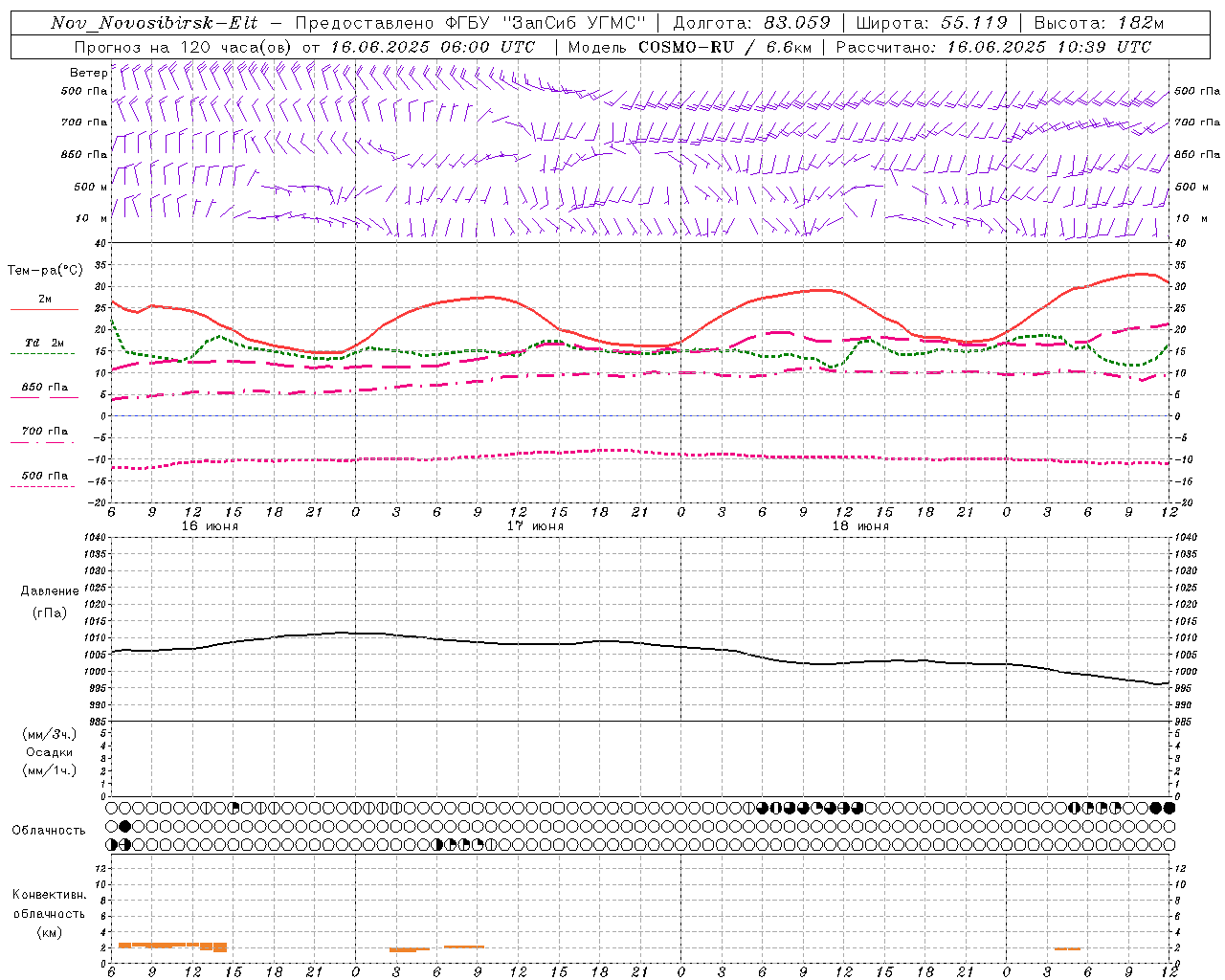Click the '500 м' wind level label on left
Image resolution: width=1225 pixels, height=980 pixels.
(x=91, y=187)
